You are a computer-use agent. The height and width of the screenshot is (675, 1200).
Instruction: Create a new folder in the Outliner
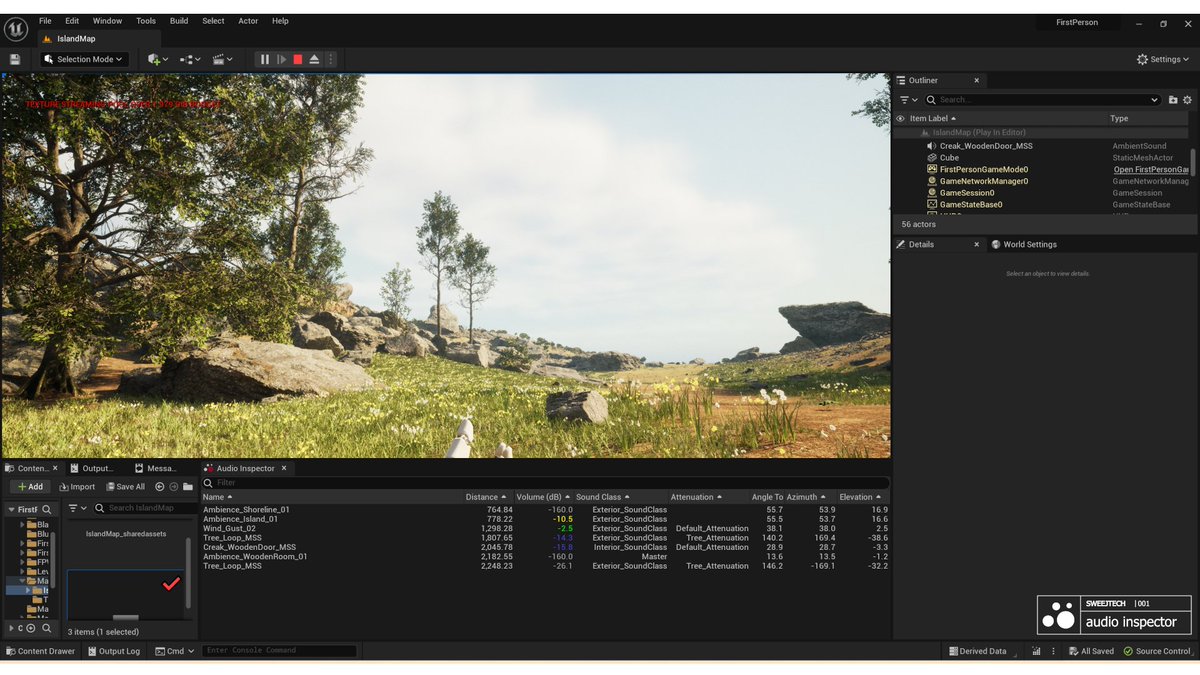[x=1173, y=100]
